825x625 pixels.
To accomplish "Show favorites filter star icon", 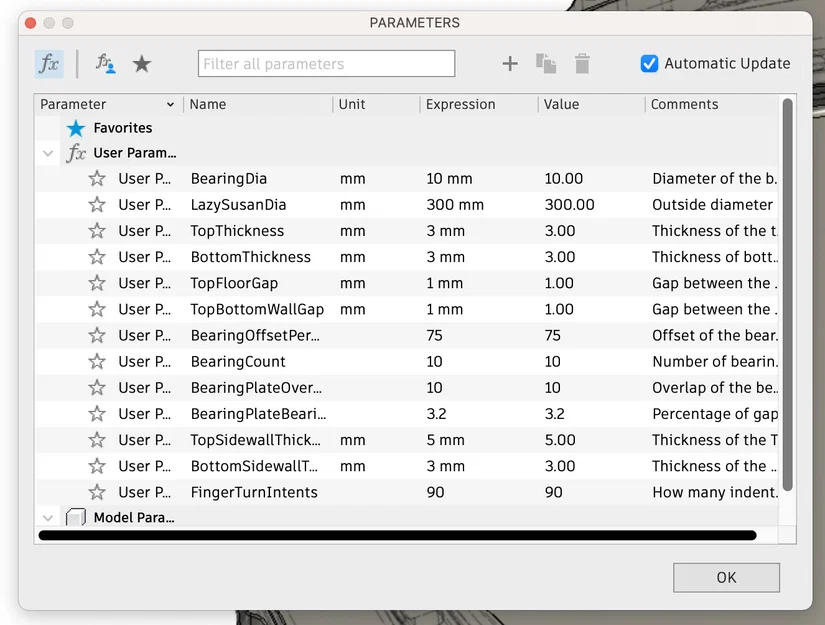I will point(142,64).
